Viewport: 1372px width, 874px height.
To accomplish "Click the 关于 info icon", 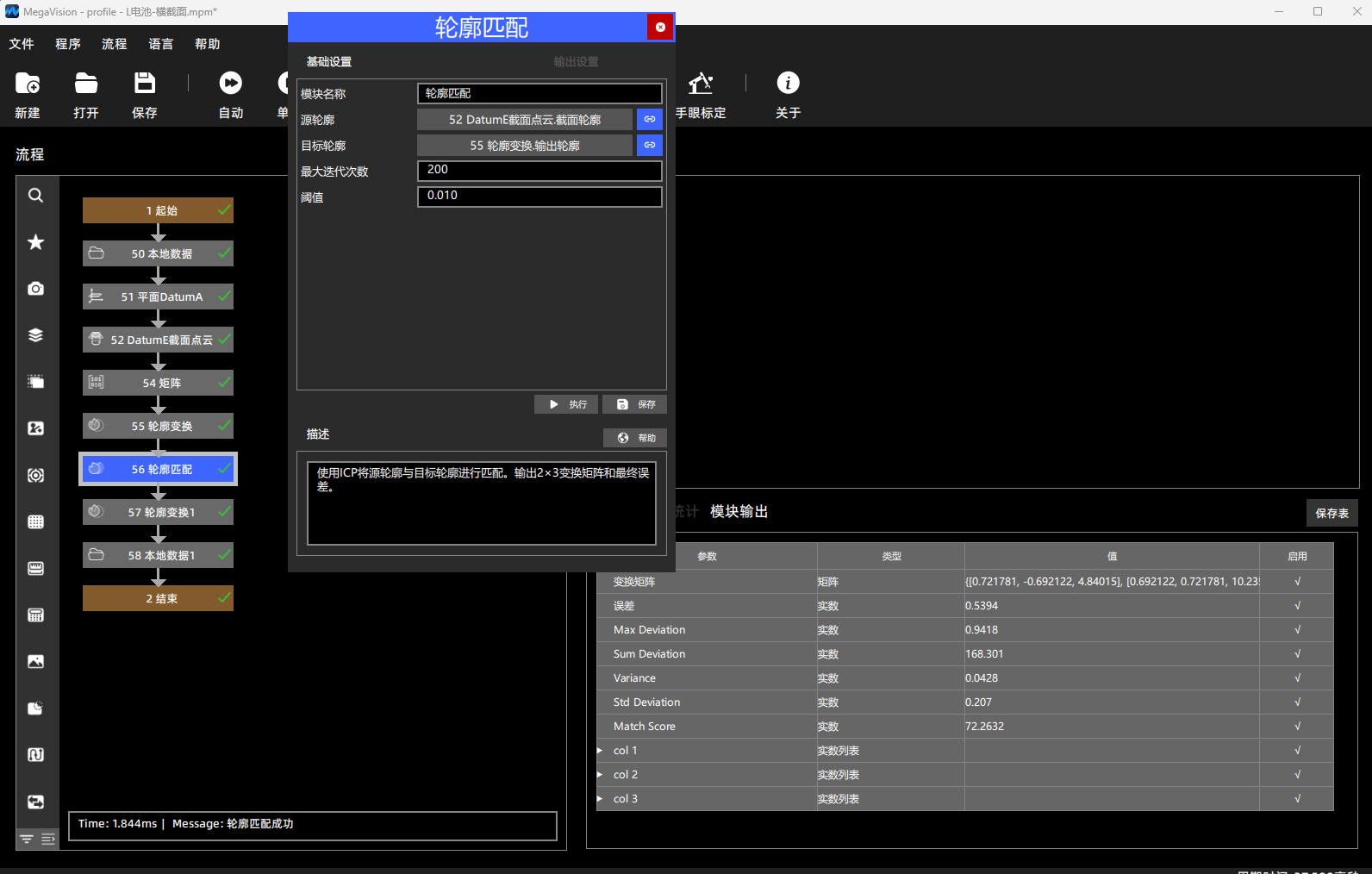I will (788, 95).
